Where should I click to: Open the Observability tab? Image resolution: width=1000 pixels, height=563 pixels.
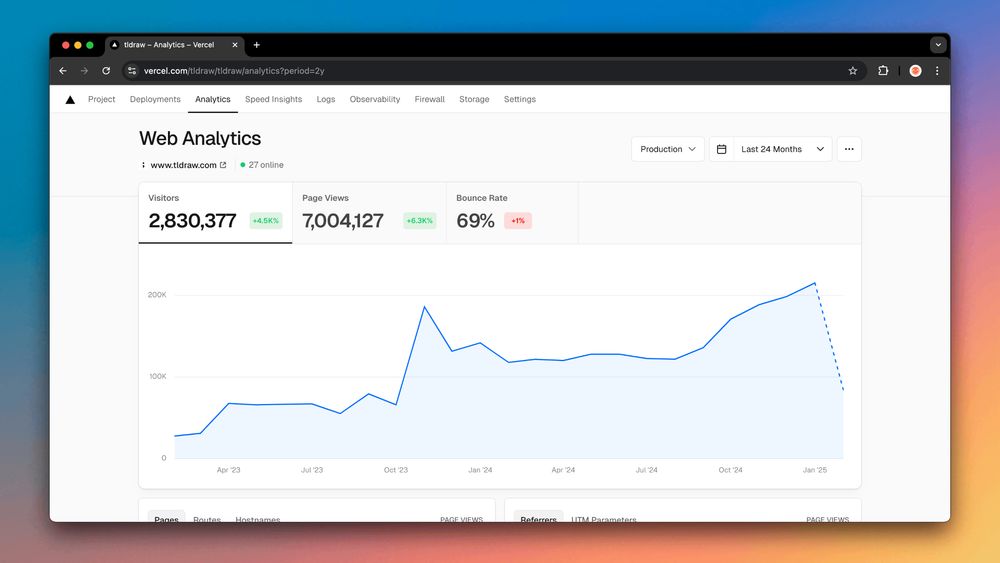coord(375,99)
